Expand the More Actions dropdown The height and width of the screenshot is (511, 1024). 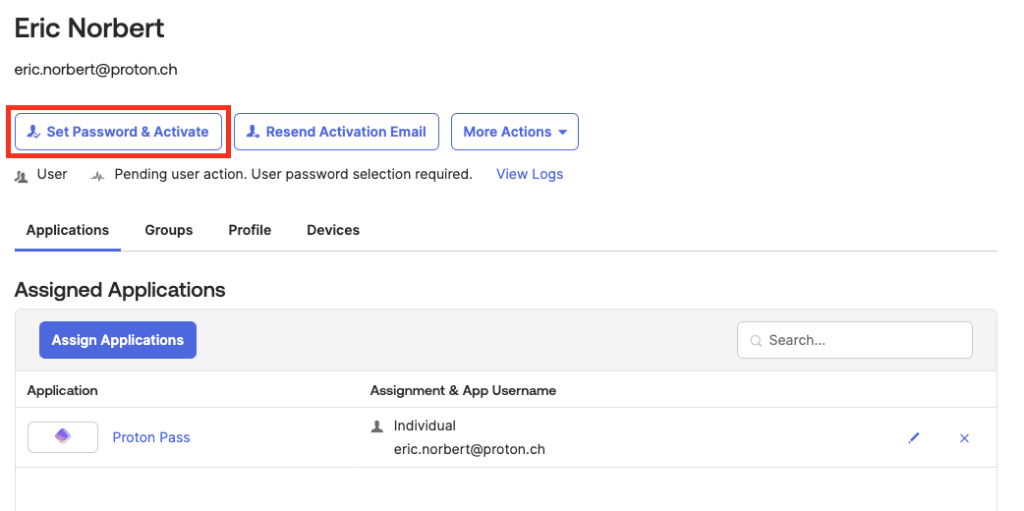[515, 132]
